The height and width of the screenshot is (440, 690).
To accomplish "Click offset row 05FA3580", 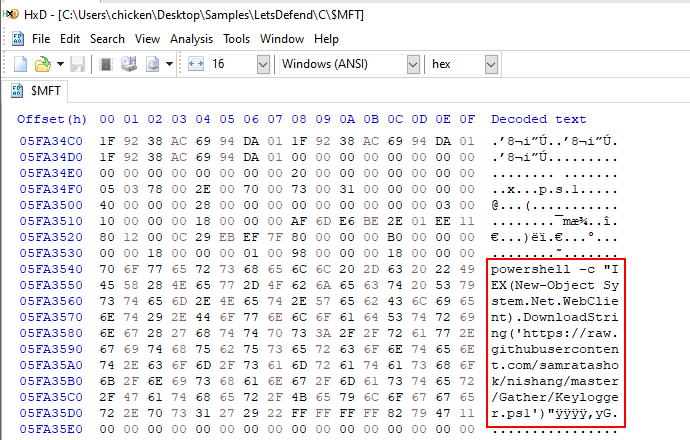I will pyautogui.click(x=51, y=333).
